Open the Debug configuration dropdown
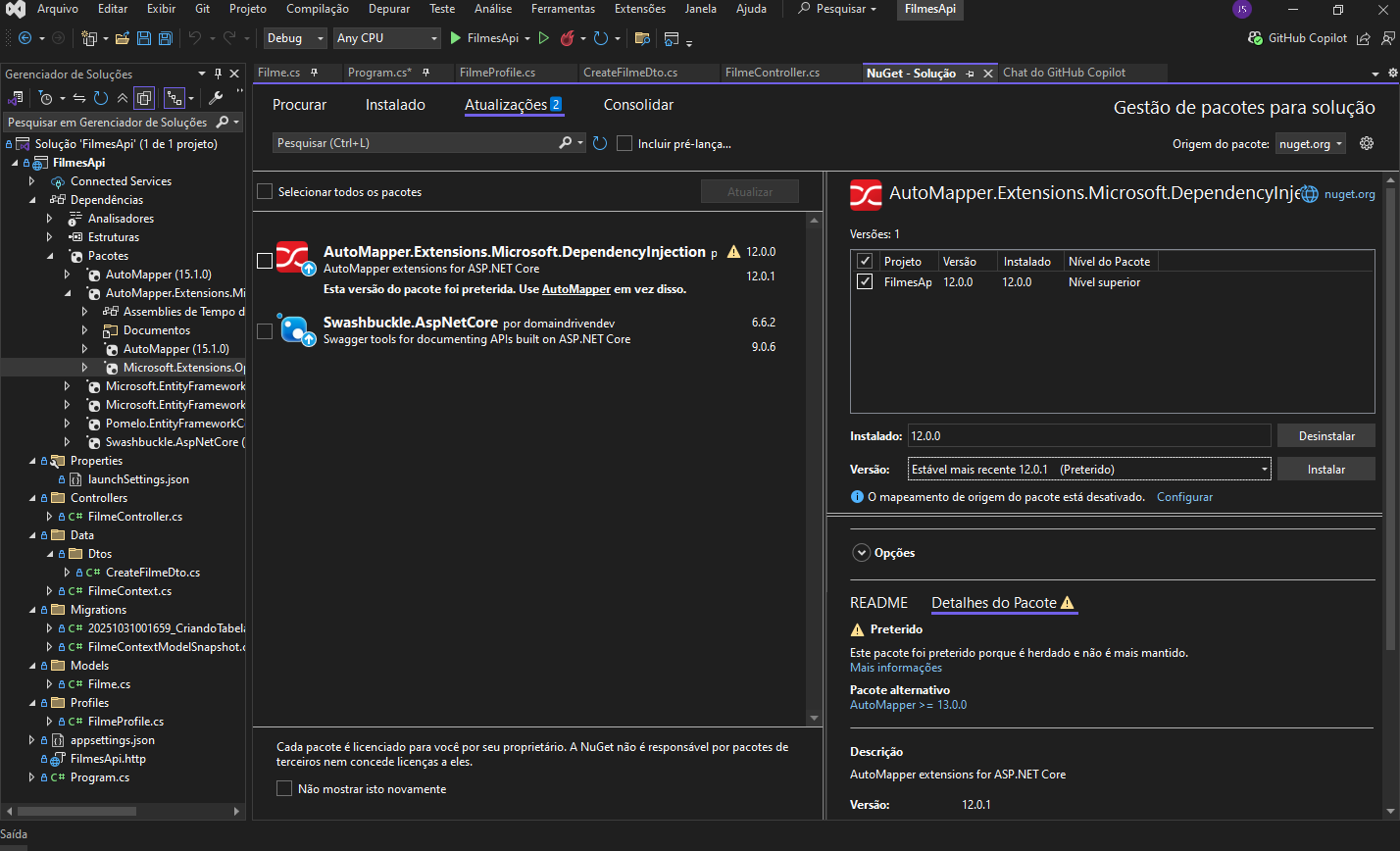The width and height of the screenshot is (1400, 851). 295,38
